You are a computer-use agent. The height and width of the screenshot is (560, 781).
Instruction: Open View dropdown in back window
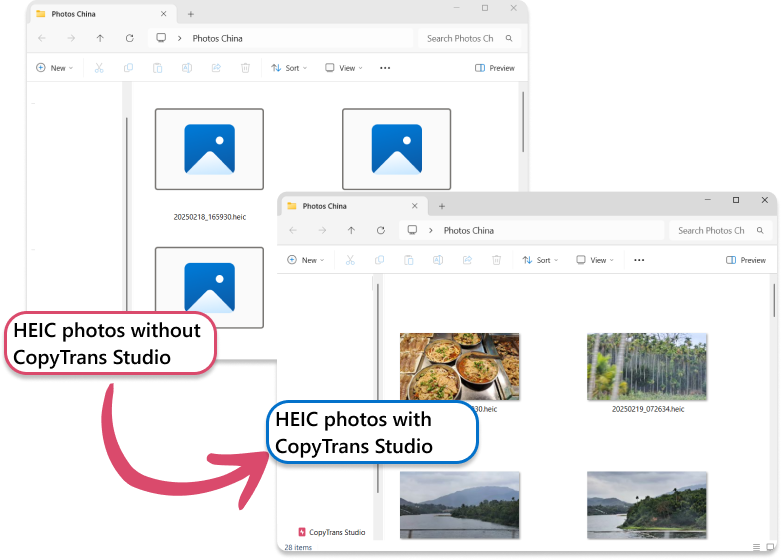[344, 68]
